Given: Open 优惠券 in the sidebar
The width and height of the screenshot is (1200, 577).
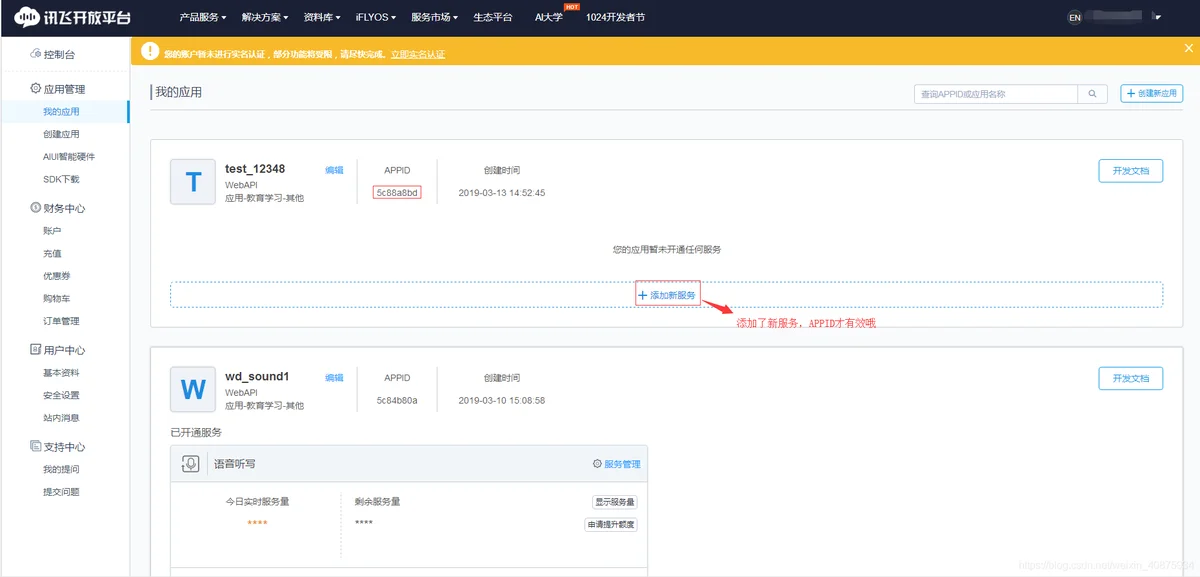Looking at the screenshot, I should coord(56,276).
